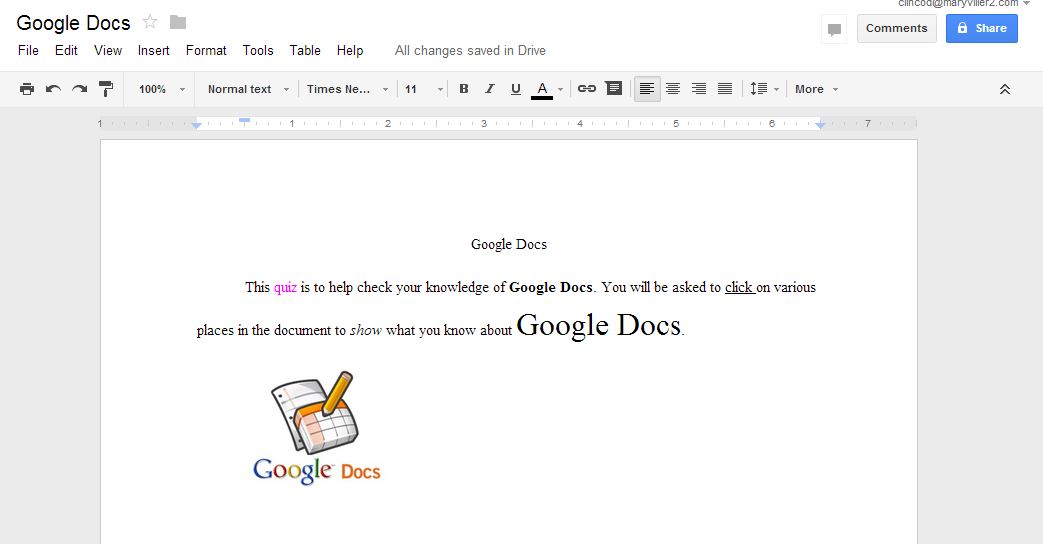1043x544 pixels.
Task: Open the Tools menu
Action: [258, 51]
